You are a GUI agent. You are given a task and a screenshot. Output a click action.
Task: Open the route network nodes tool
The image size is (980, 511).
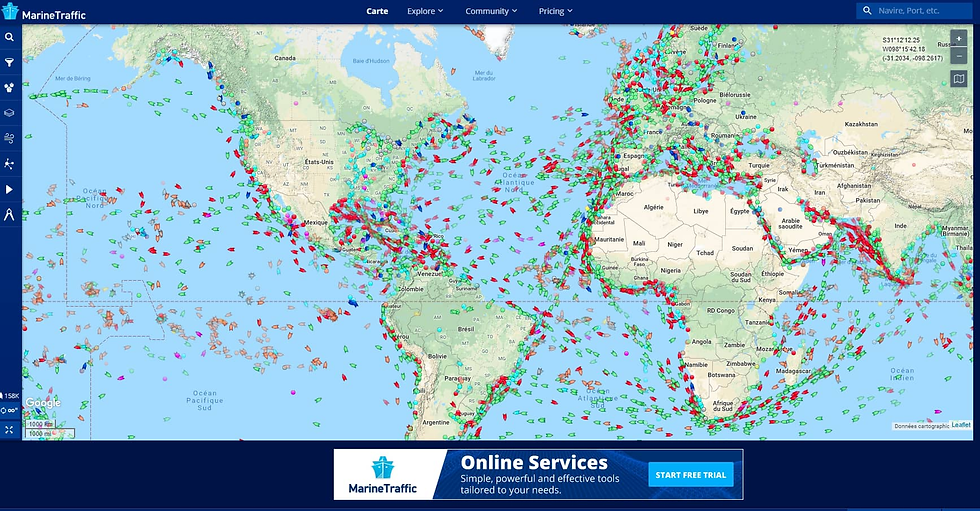[9, 164]
